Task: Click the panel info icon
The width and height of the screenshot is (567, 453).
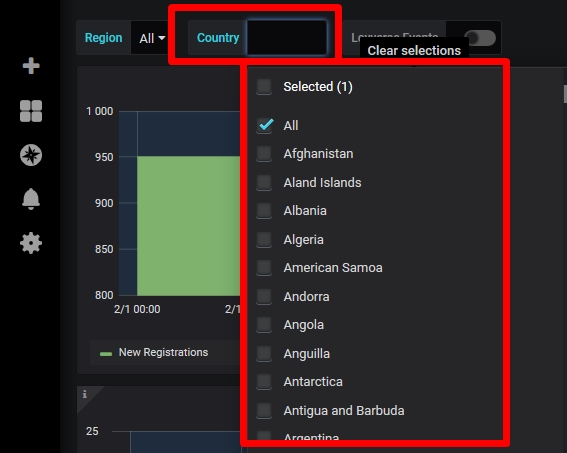Action: coord(84,394)
